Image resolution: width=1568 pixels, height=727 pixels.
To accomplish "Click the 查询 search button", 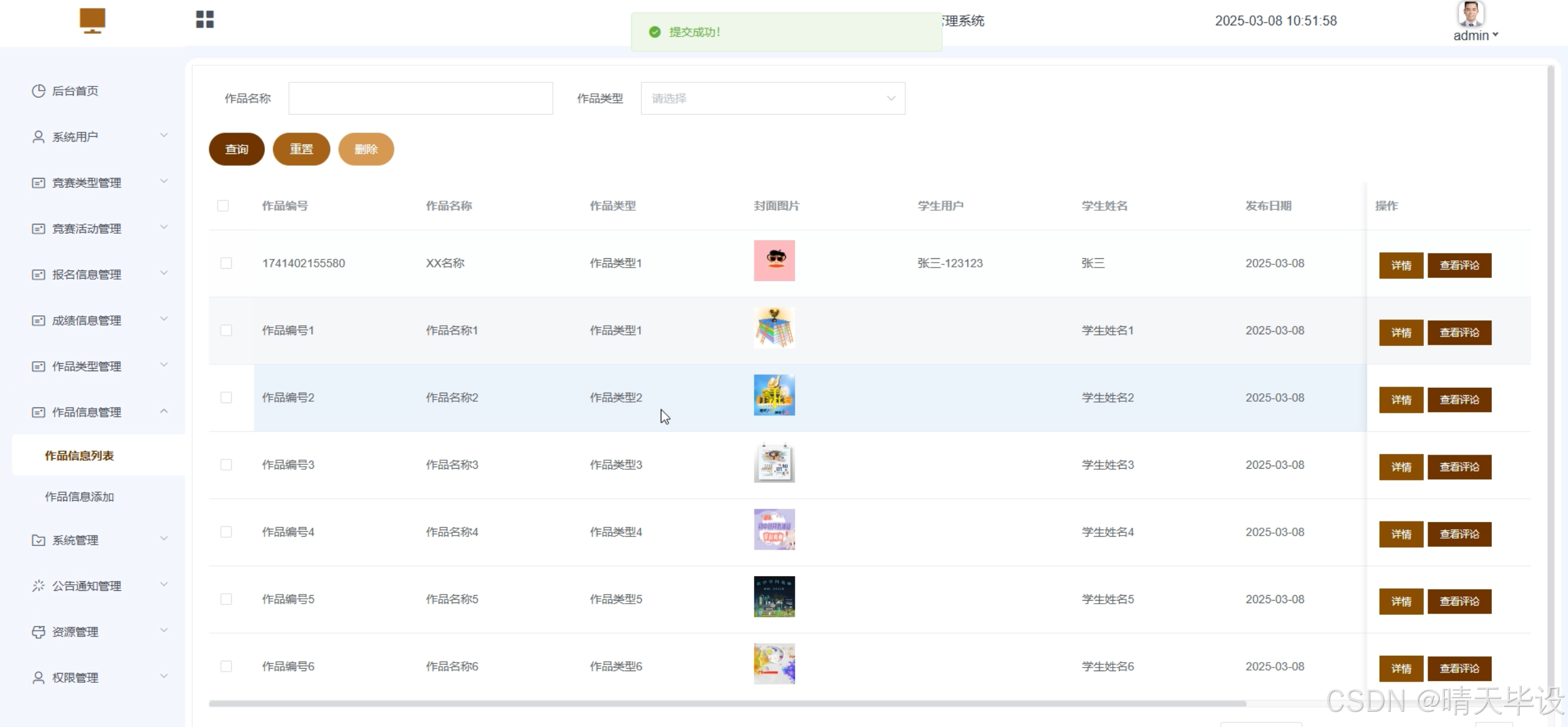I will click(236, 149).
